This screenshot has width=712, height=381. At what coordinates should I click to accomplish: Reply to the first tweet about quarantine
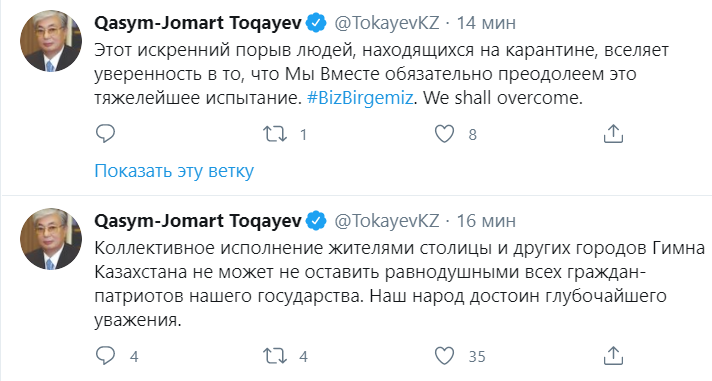click(105, 134)
